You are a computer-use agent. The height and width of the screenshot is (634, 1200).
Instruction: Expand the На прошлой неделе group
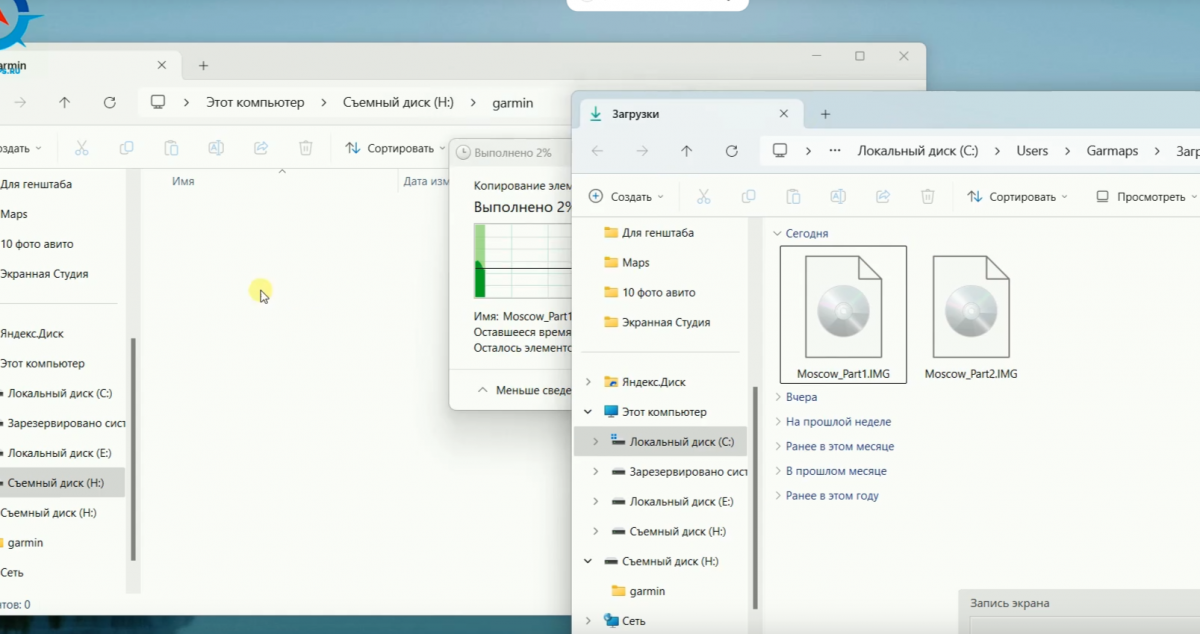pyautogui.click(x=837, y=422)
